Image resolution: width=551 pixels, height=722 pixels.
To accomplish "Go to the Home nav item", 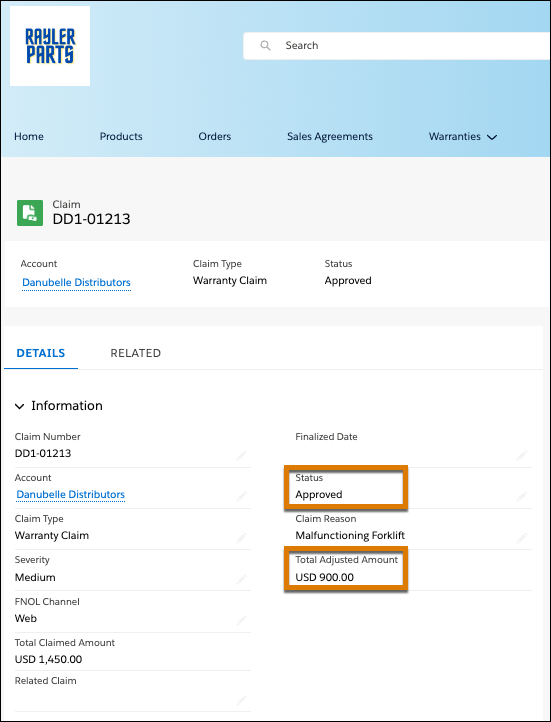I will pyautogui.click(x=29, y=136).
